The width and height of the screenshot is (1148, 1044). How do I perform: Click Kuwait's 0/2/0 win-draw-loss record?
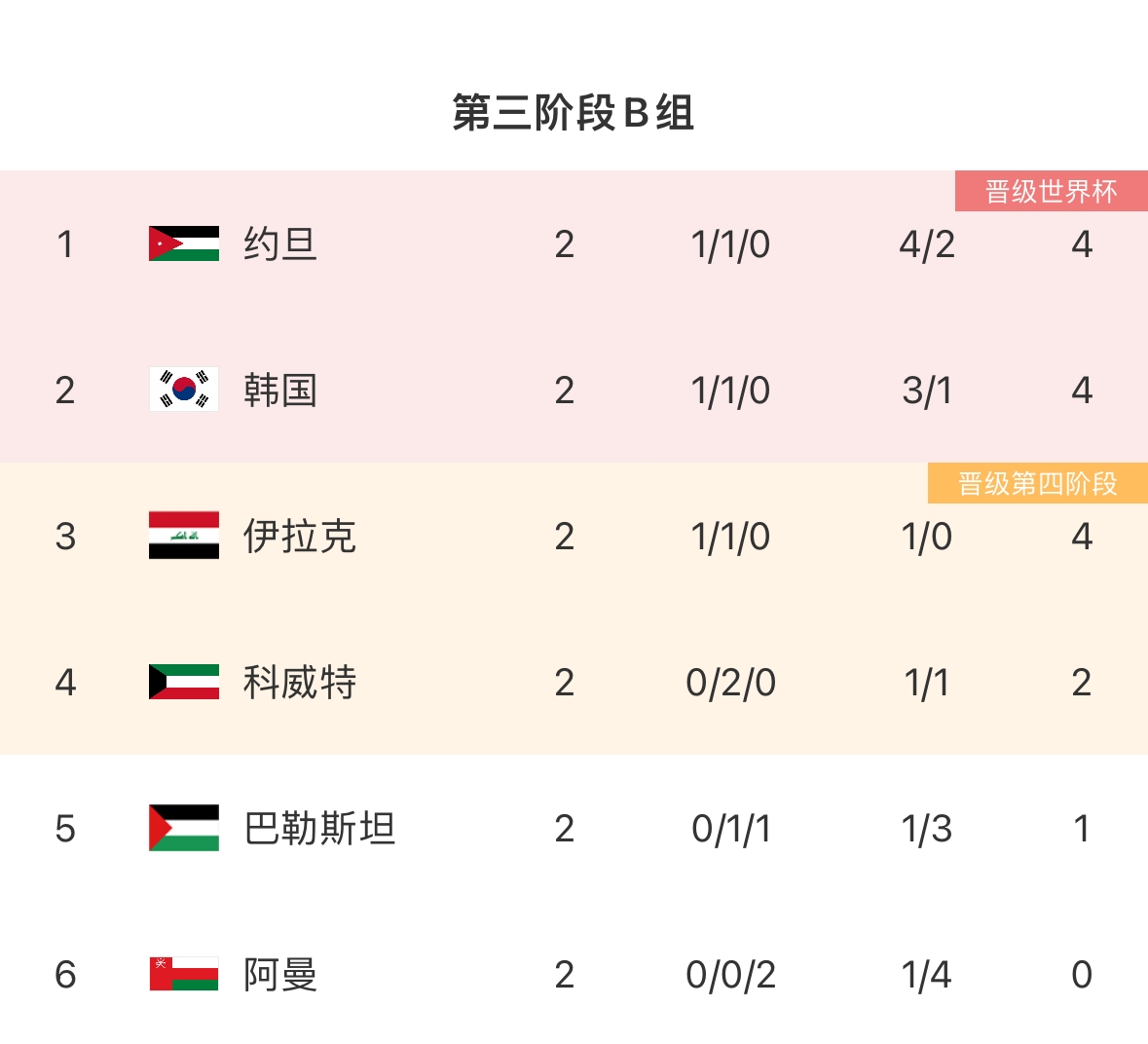pyautogui.click(x=730, y=682)
